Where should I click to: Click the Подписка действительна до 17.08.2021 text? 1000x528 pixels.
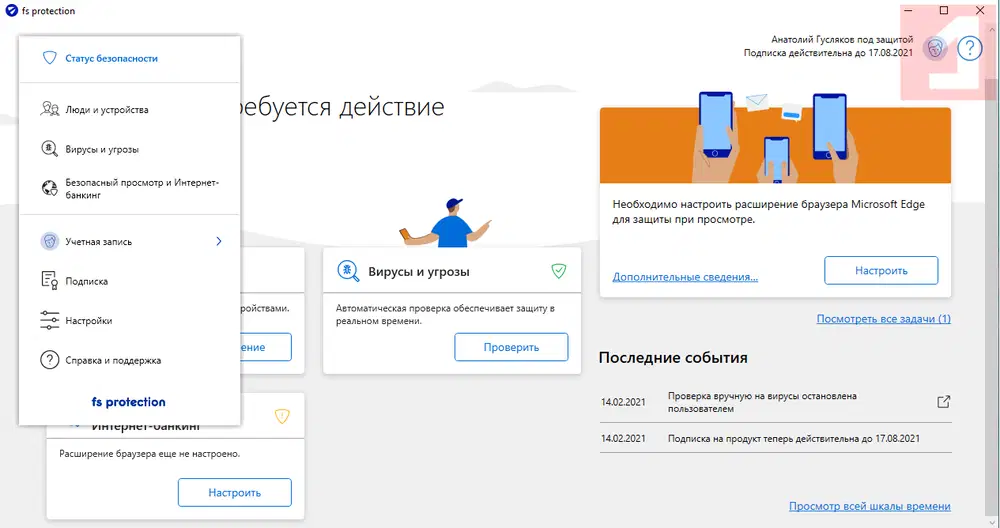[828, 53]
